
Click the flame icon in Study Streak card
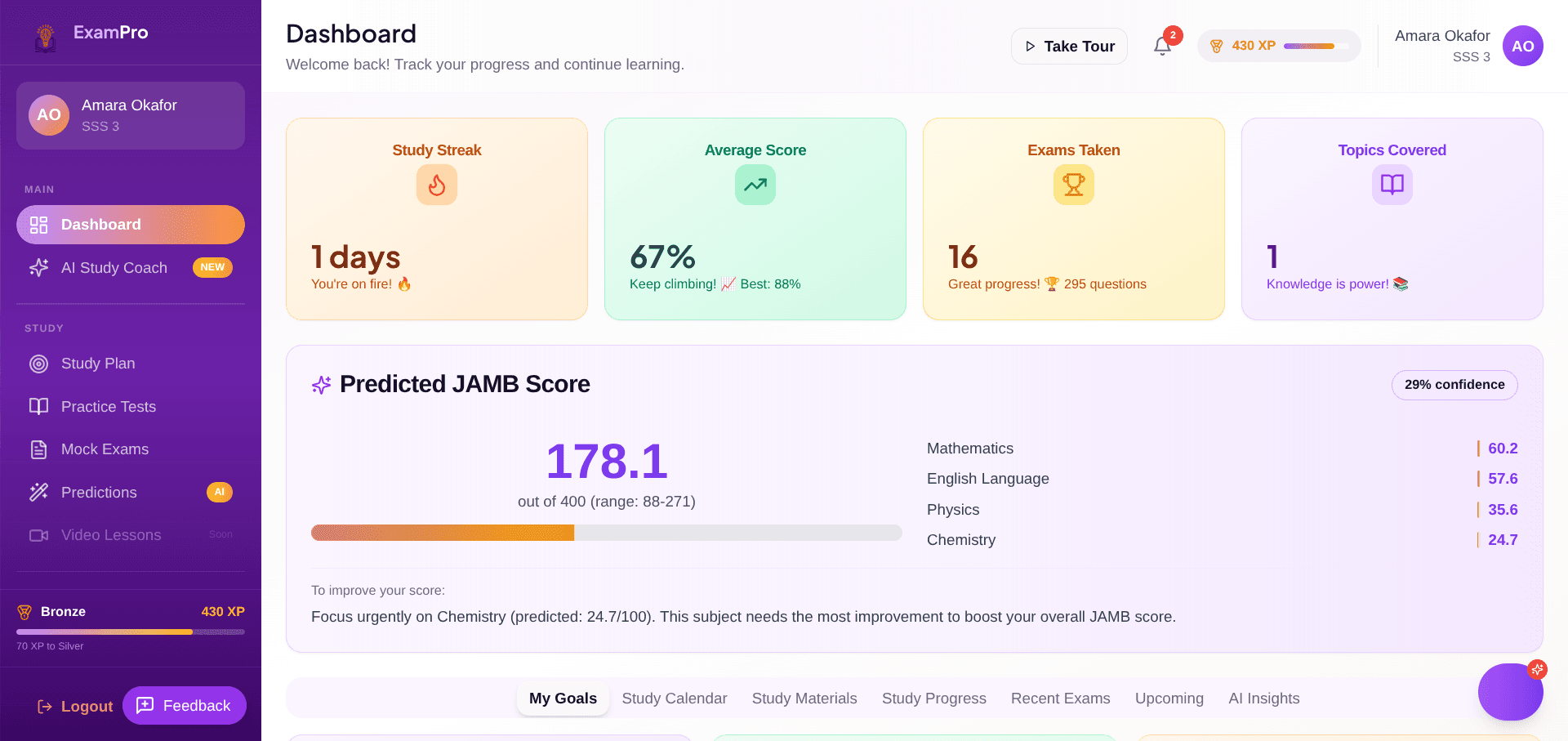(x=437, y=185)
